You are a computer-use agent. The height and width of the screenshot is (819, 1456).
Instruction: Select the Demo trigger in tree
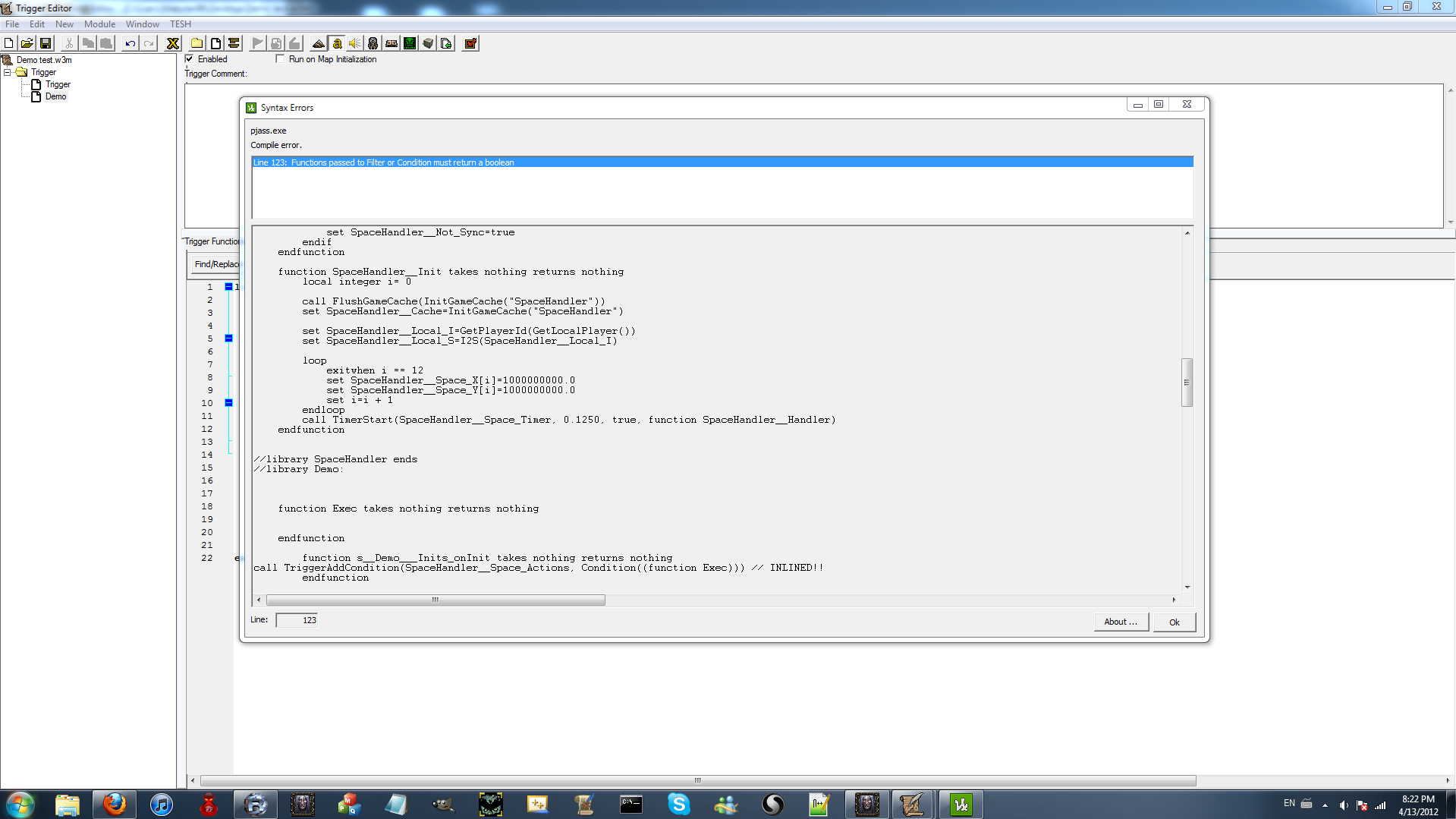(x=55, y=96)
